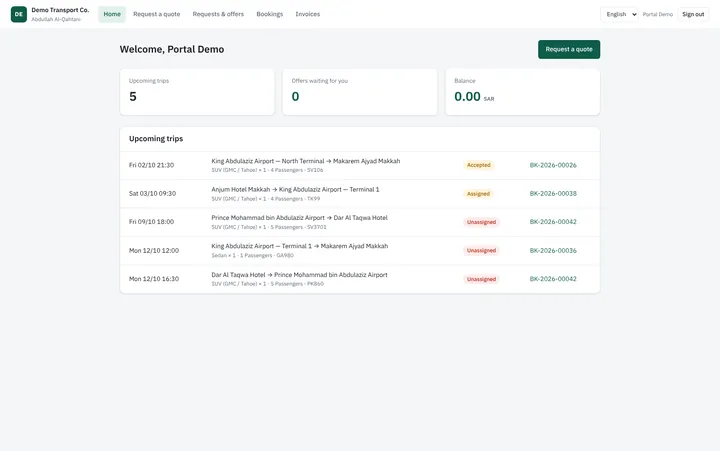Click Abdullah Al-Qahtani under the company name
Image resolution: width=720 pixels, height=451 pixels.
click(56, 19)
